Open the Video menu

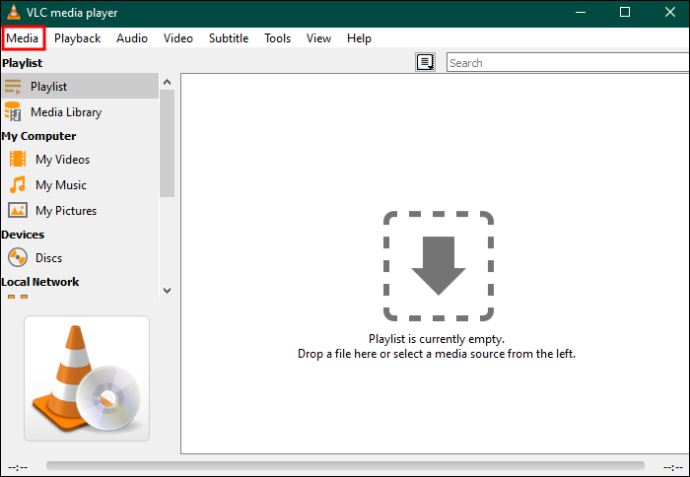[x=178, y=38]
